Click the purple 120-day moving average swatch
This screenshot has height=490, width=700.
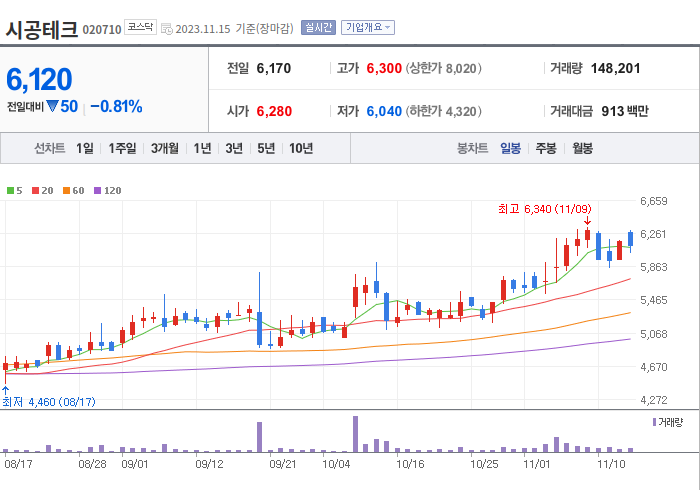(97, 191)
